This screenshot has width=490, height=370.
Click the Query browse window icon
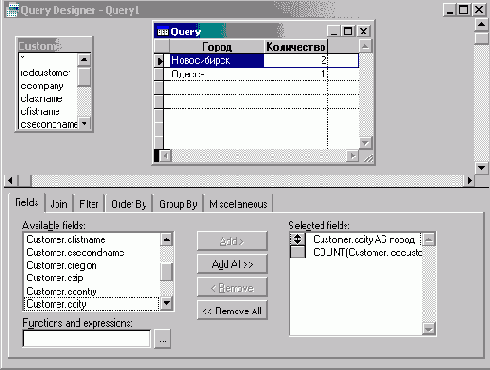tap(163, 32)
